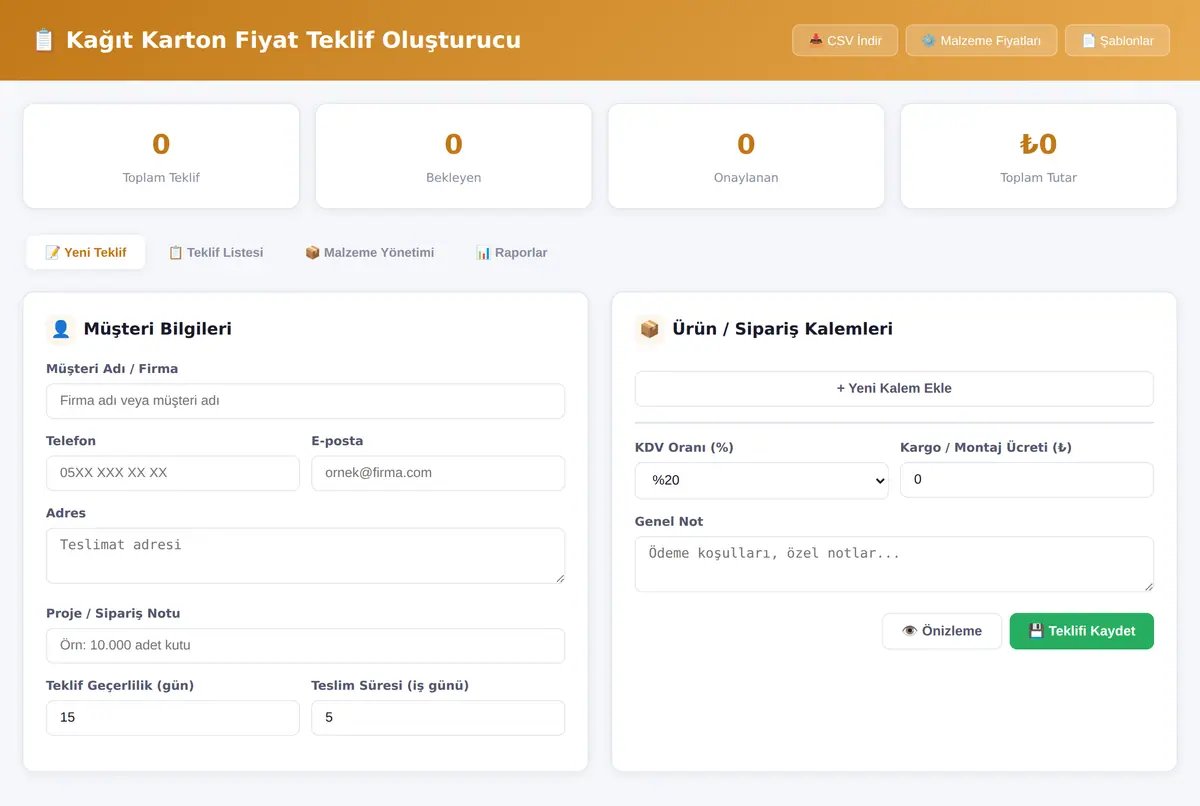Click the E-posta input field
The width and height of the screenshot is (1200, 806).
coord(438,473)
